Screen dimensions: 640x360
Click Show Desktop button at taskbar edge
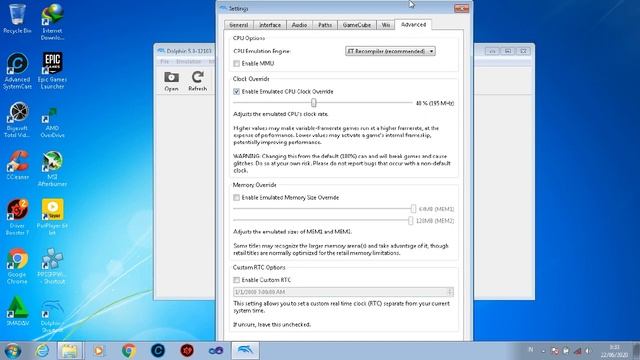(637, 351)
